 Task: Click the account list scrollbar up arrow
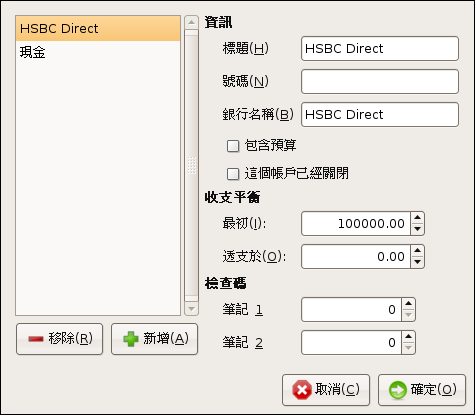pyautogui.click(x=191, y=22)
